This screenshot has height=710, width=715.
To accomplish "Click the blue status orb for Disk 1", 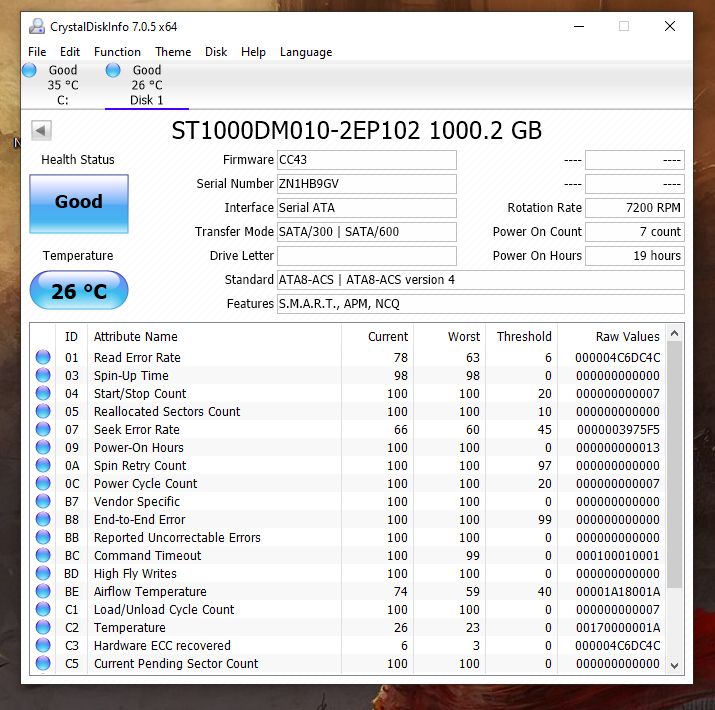I will click(113, 71).
